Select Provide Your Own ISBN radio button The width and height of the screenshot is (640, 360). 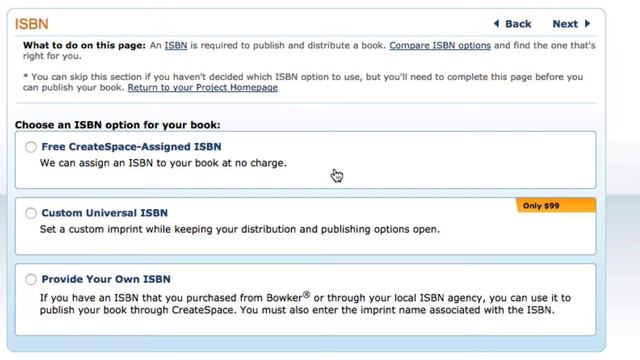click(31, 279)
